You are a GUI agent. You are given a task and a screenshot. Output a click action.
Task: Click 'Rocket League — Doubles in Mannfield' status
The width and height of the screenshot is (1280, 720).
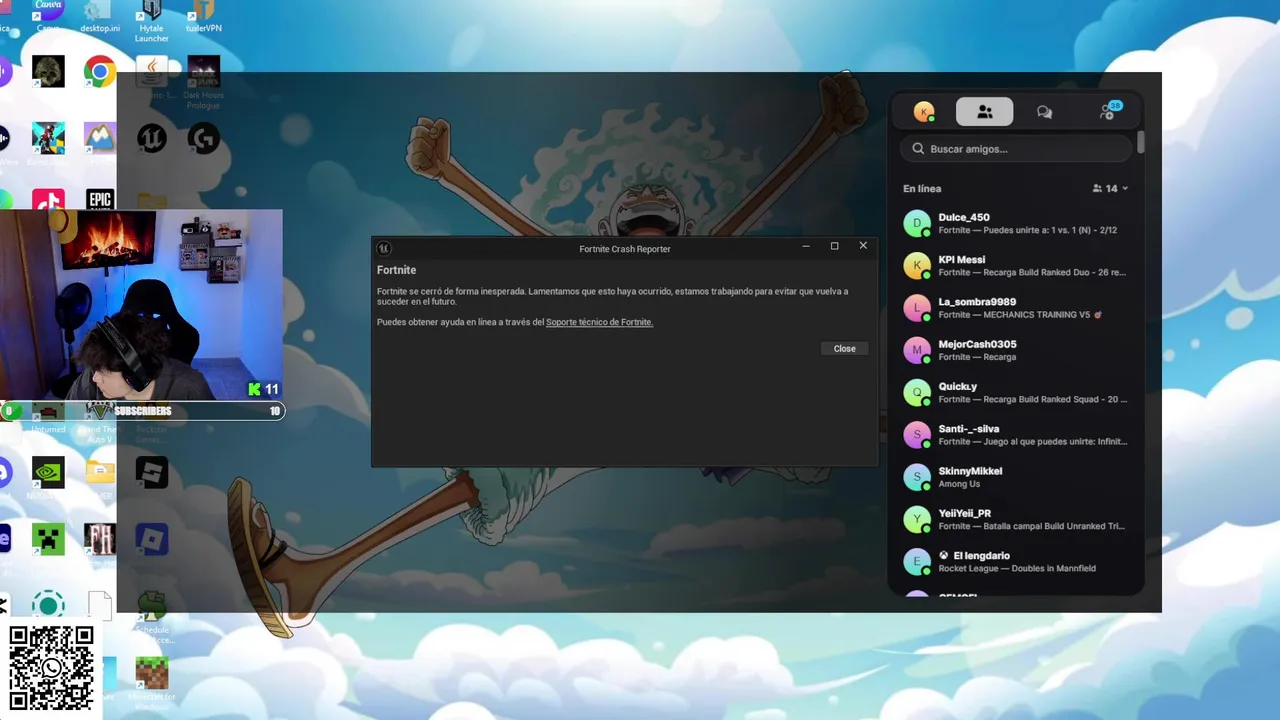coord(1017,568)
